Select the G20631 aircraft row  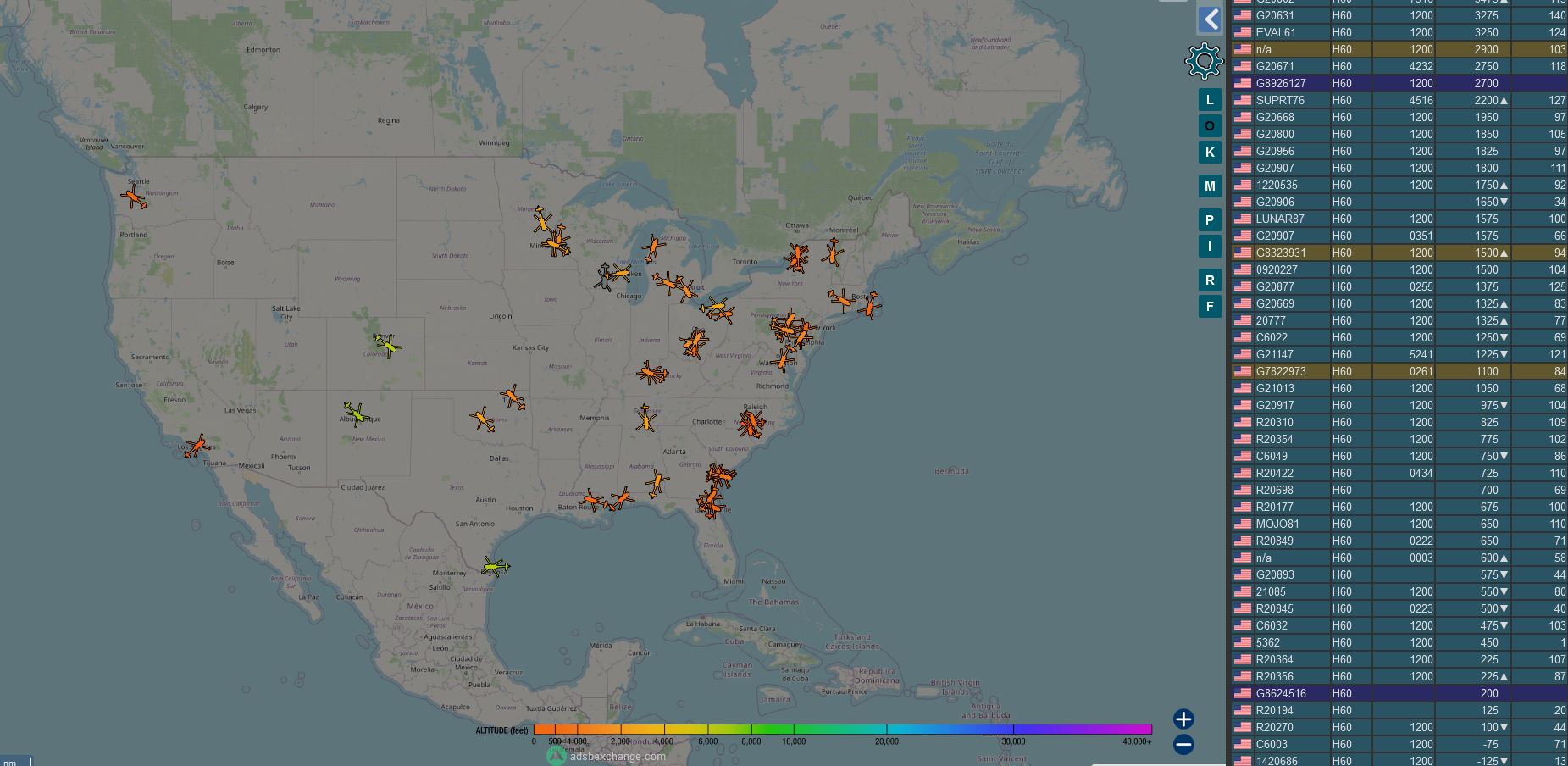click(x=1399, y=15)
